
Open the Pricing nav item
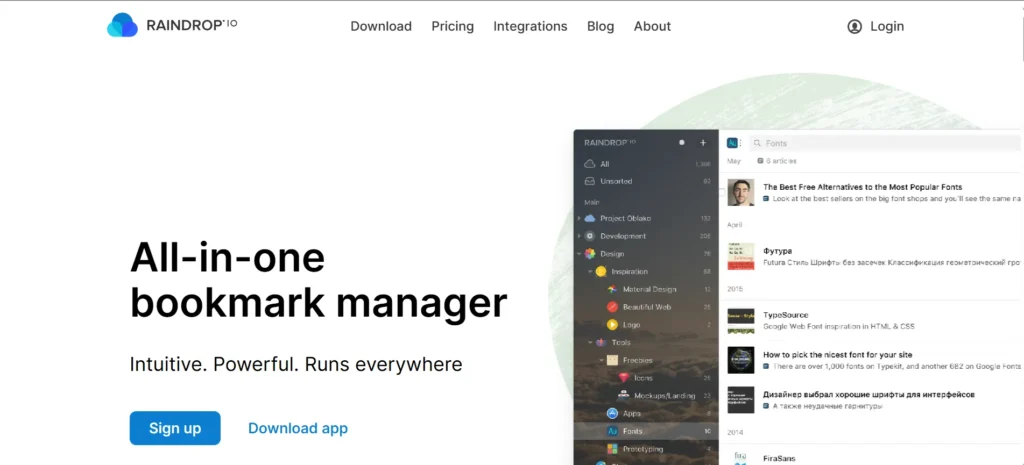pos(453,26)
